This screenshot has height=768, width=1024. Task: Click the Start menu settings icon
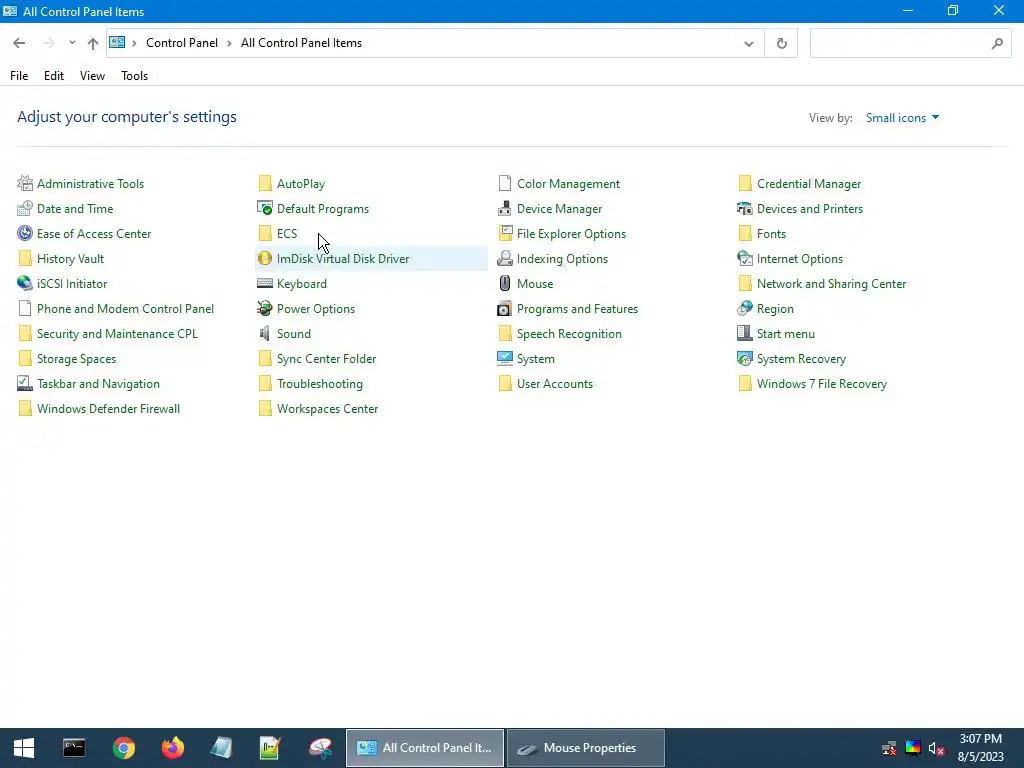[x=744, y=334]
